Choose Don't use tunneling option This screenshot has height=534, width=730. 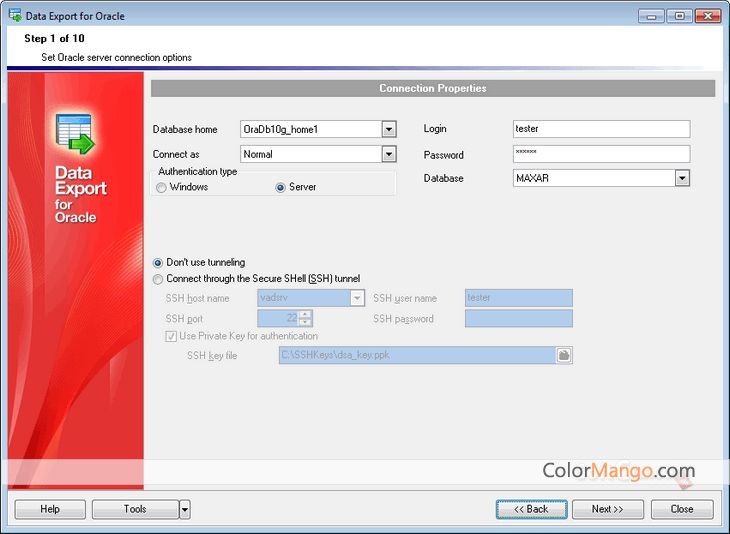point(158,263)
